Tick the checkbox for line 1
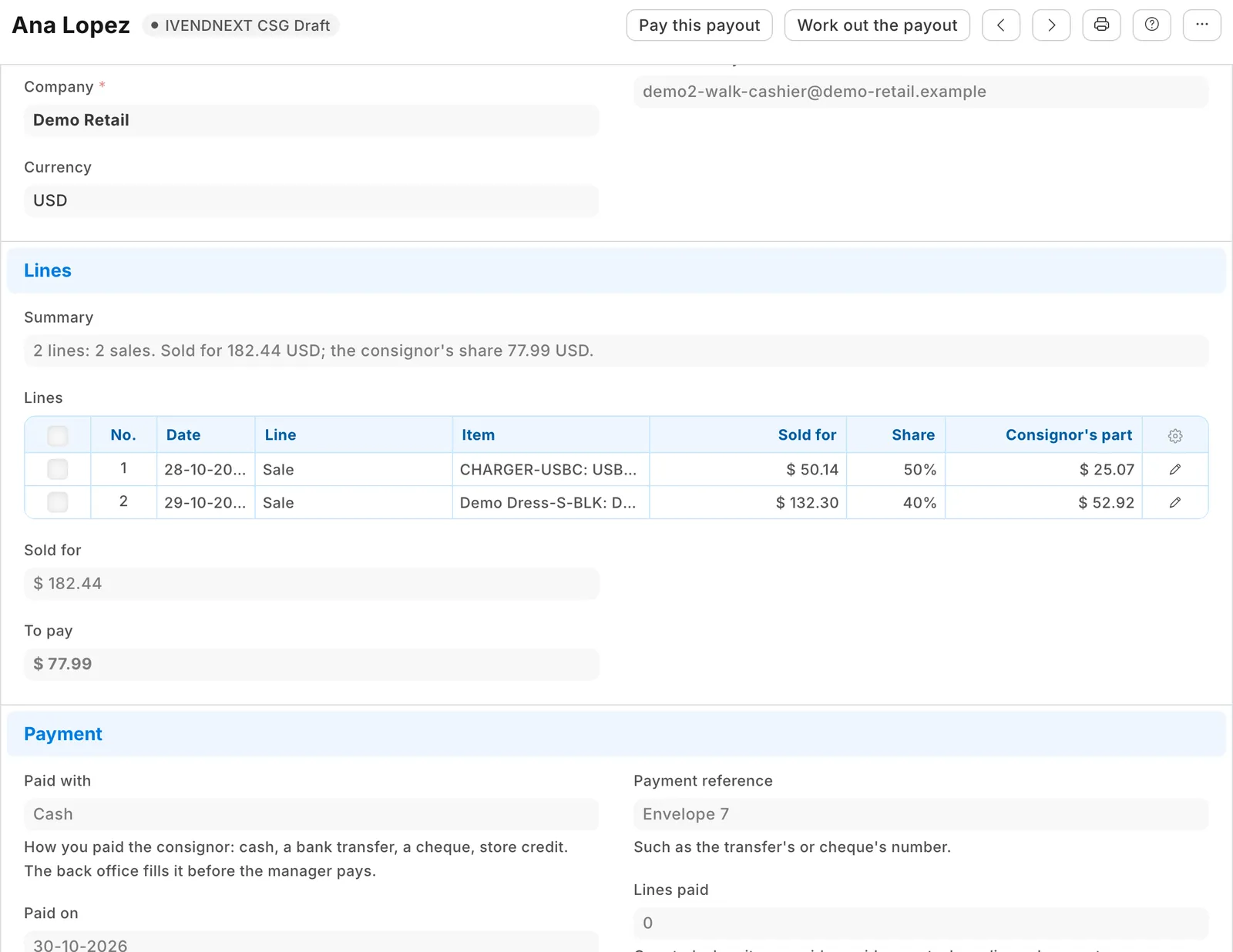 (x=58, y=469)
